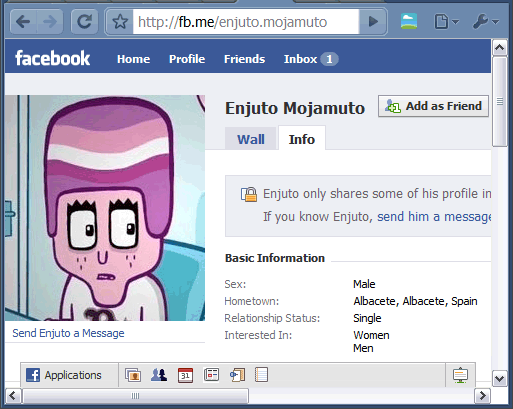Go forward with the browser forward arrow
The width and height of the screenshot is (513, 409).
[50, 22]
